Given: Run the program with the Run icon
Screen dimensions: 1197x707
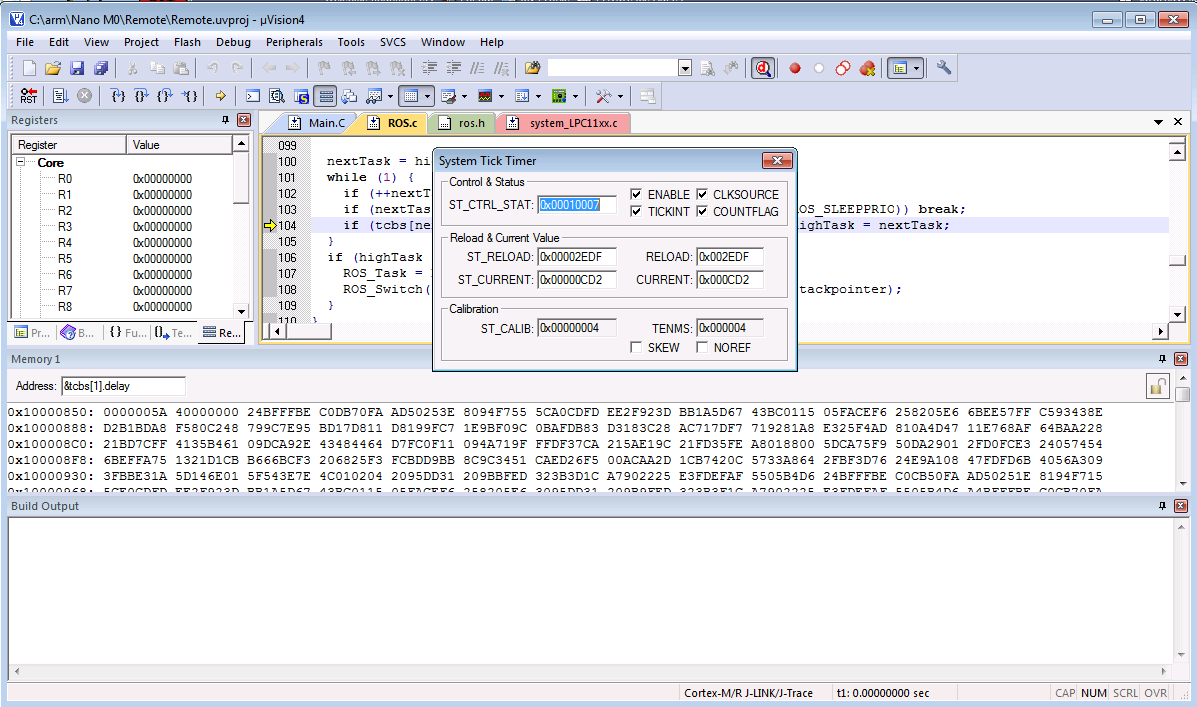Looking at the screenshot, I should pyautogui.click(x=60, y=96).
